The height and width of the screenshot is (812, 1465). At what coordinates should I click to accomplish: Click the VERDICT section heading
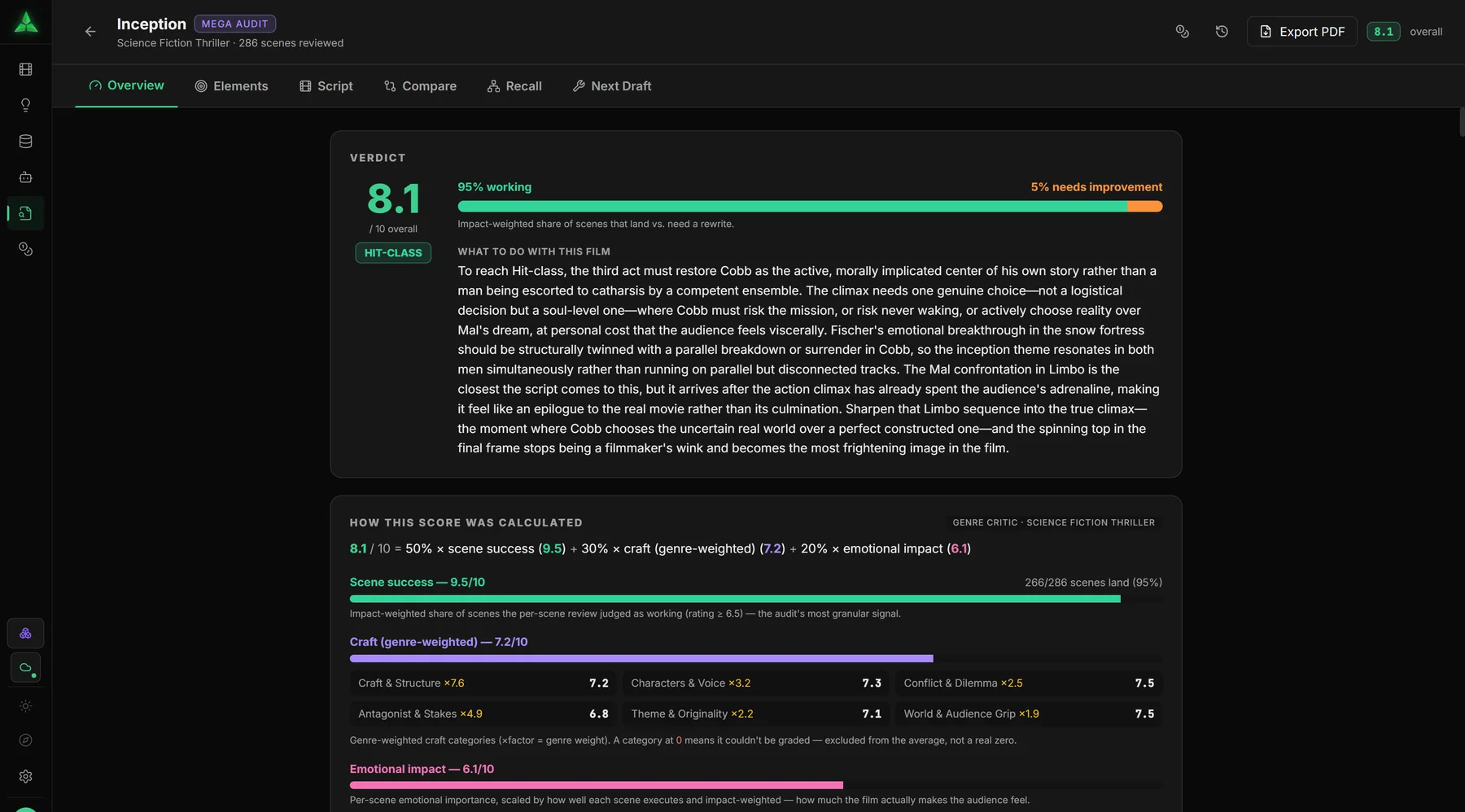click(378, 158)
